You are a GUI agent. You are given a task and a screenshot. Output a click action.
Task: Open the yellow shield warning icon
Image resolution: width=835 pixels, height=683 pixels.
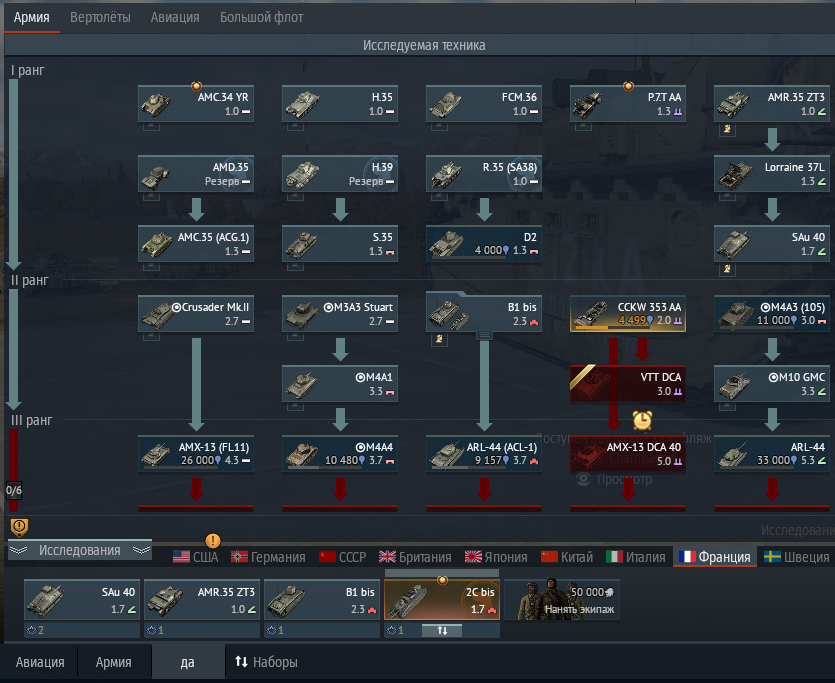[19, 528]
